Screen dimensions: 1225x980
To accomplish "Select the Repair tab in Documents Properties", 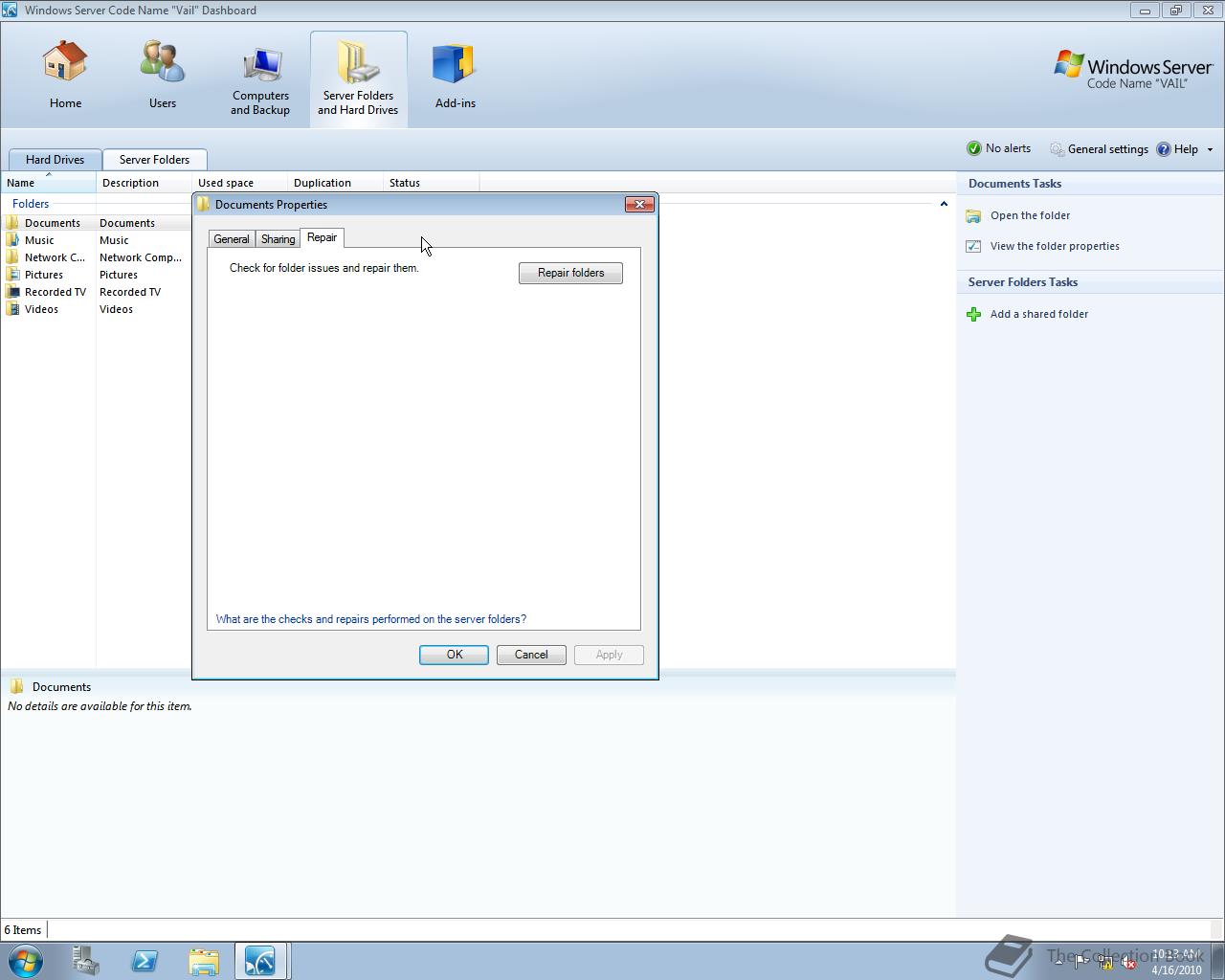I will [322, 237].
